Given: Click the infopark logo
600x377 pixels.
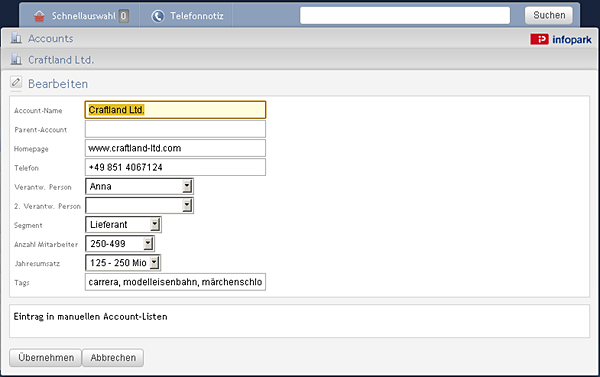Looking at the screenshot, I should pyautogui.click(x=561, y=39).
